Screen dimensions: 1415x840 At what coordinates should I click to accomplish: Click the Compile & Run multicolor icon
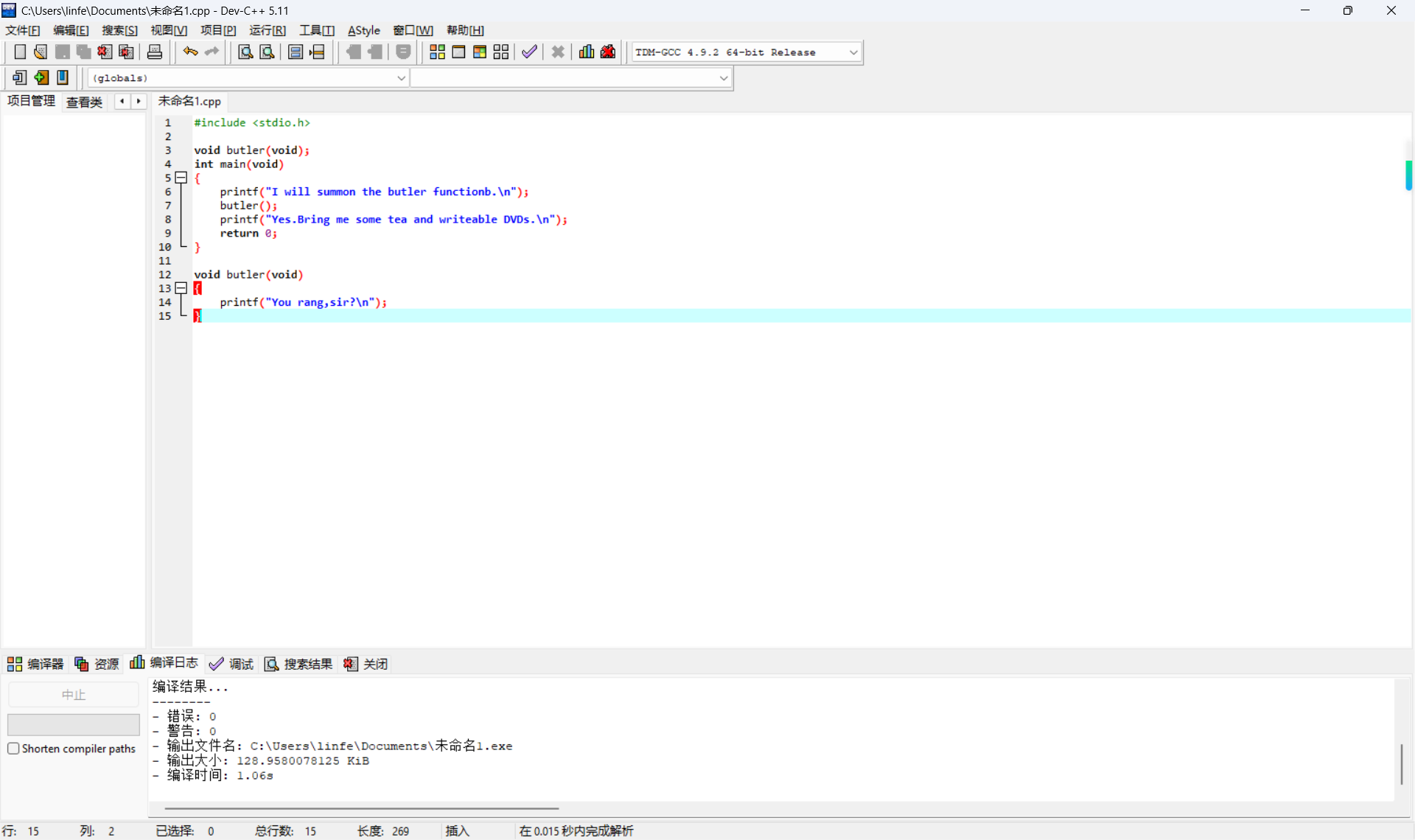(x=480, y=52)
